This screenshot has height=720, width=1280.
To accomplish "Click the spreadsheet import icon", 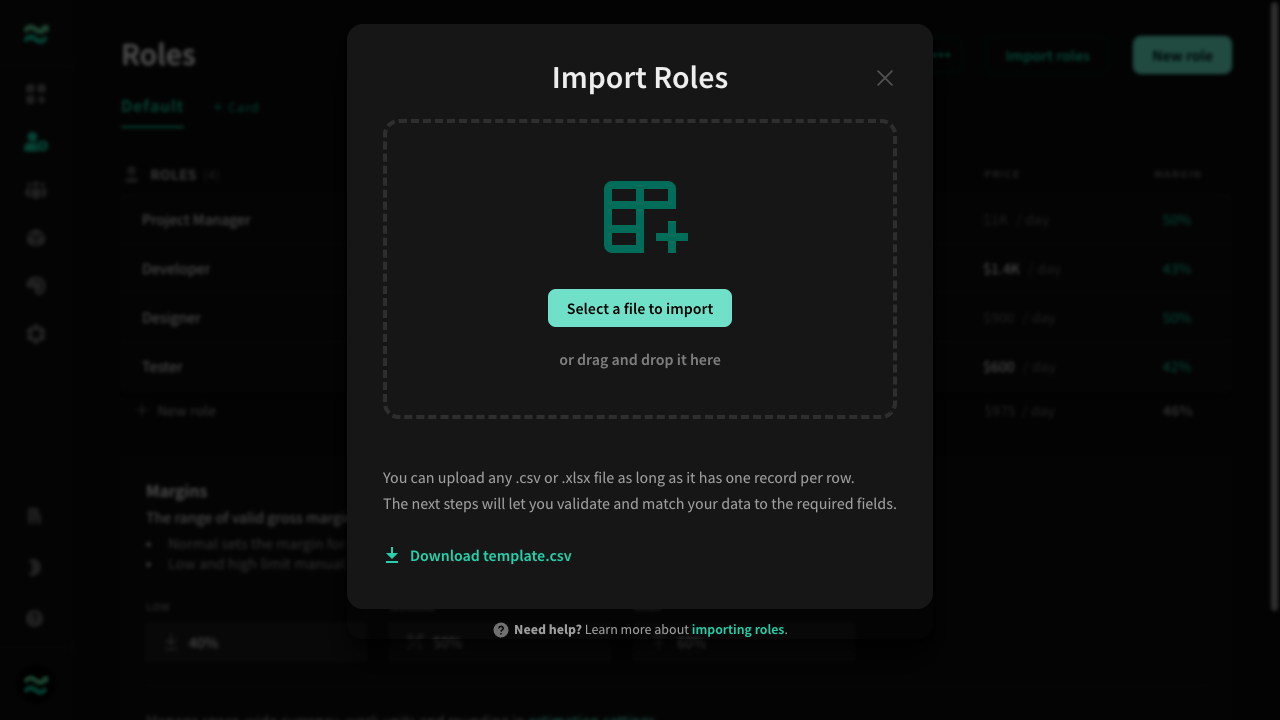I will [645, 217].
